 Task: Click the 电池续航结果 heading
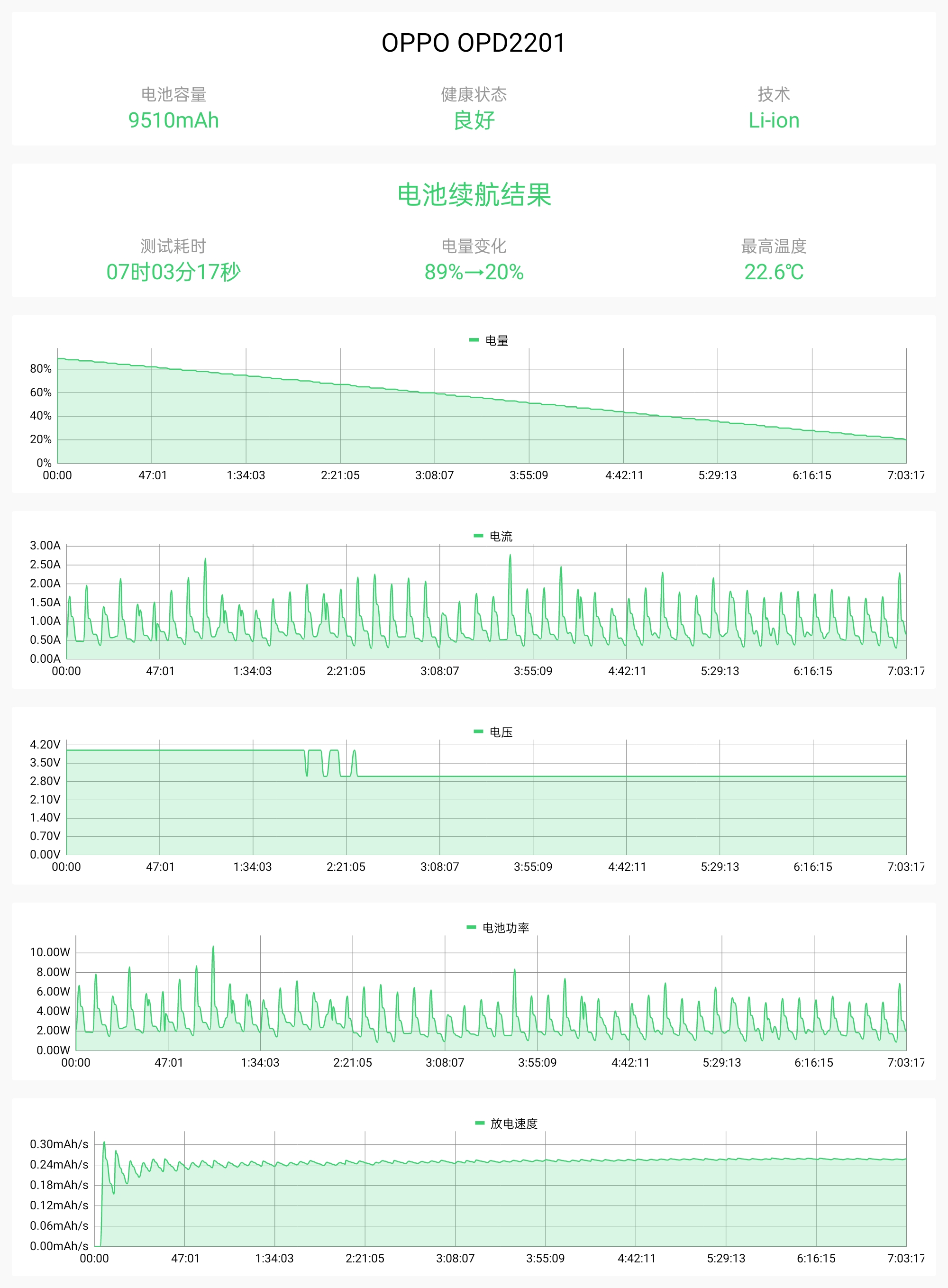pos(474,194)
